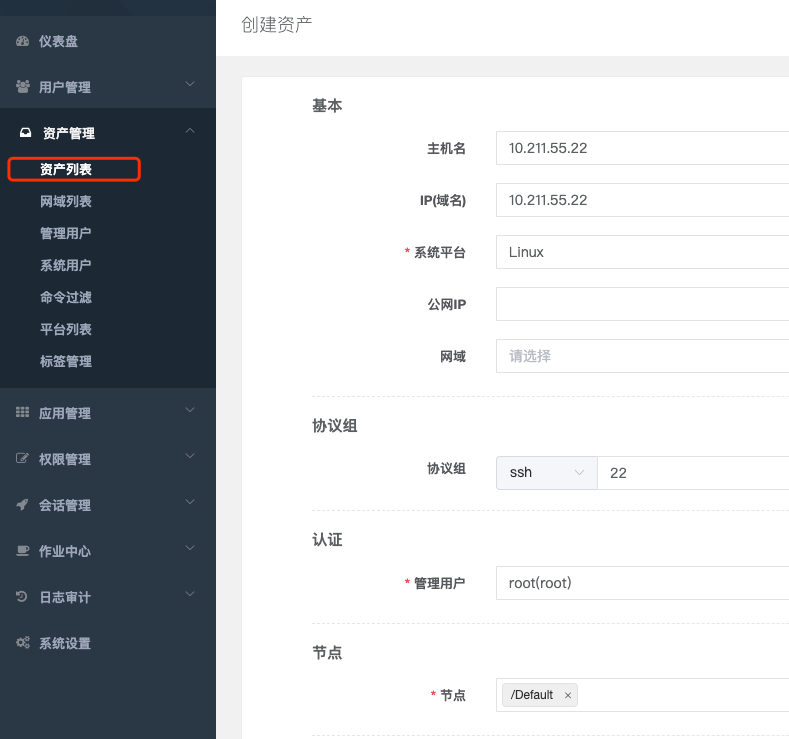The height and width of the screenshot is (739, 789).
Task: Select 管理用户 sidebar menu item
Action: point(66,233)
